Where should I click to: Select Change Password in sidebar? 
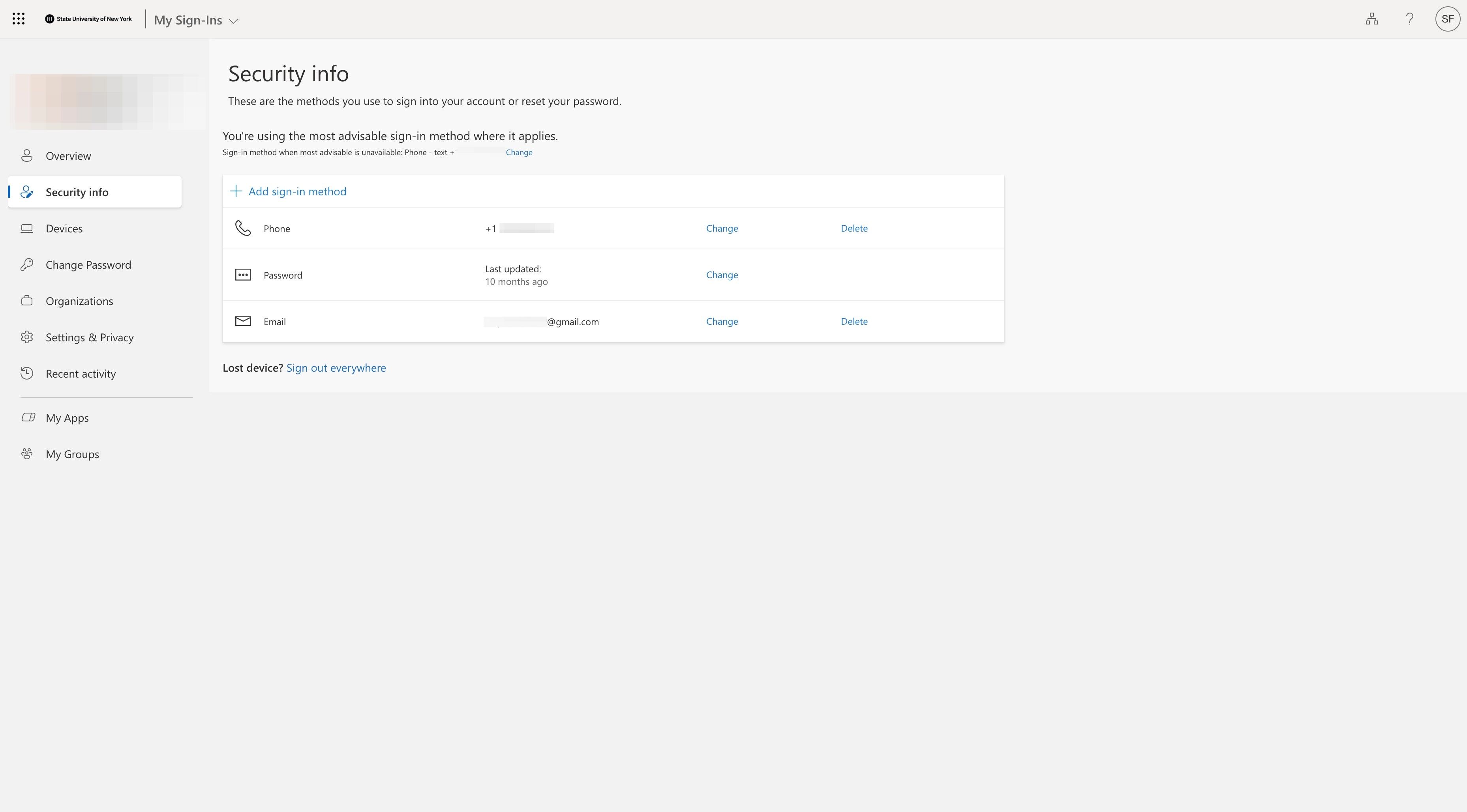[88, 265]
